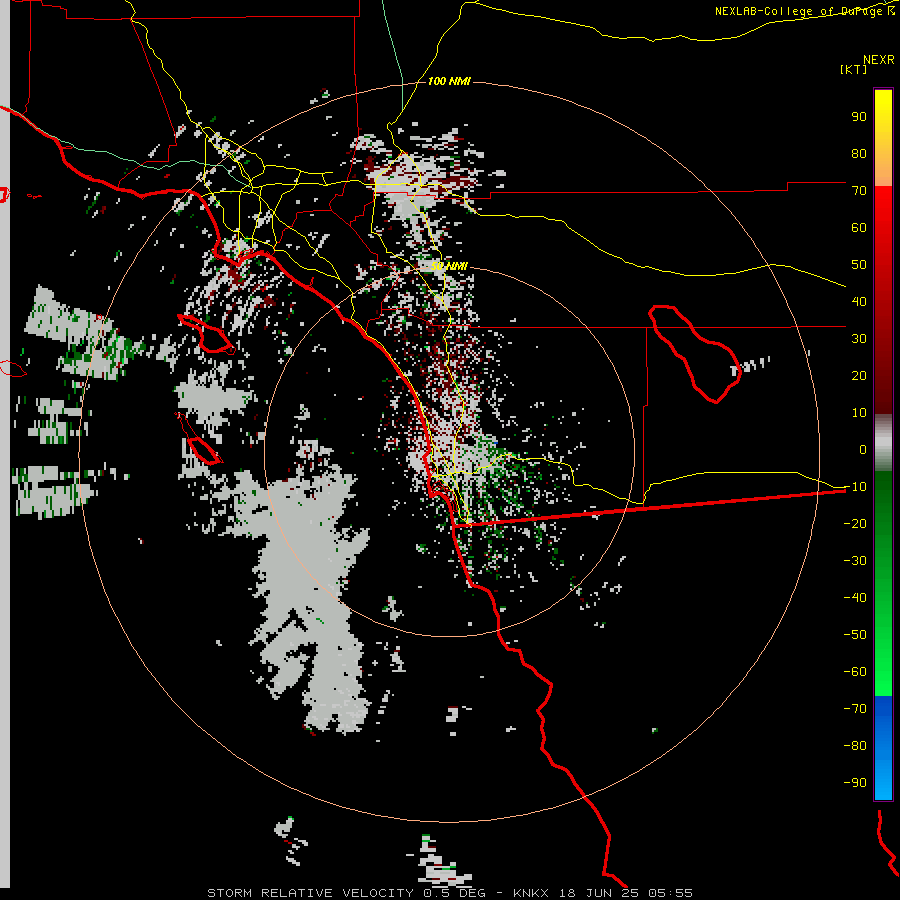
Task: Click the 60 value on the velocity scale
Action: tap(859, 227)
